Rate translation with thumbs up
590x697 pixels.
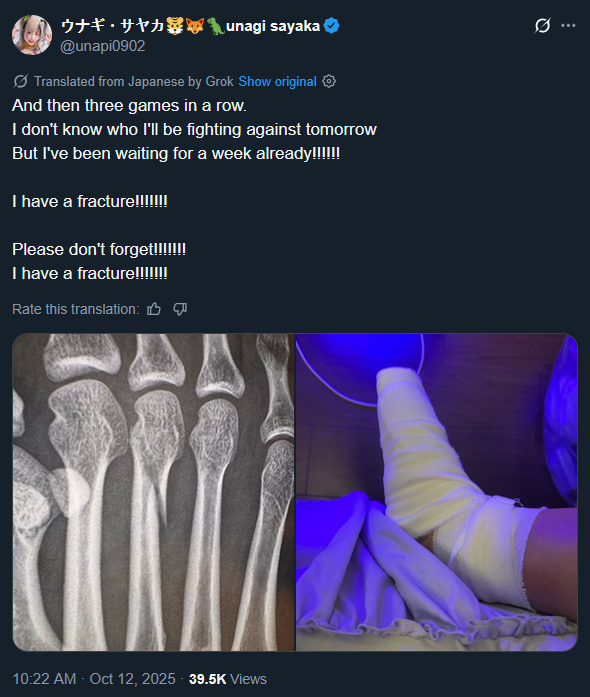point(154,309)
